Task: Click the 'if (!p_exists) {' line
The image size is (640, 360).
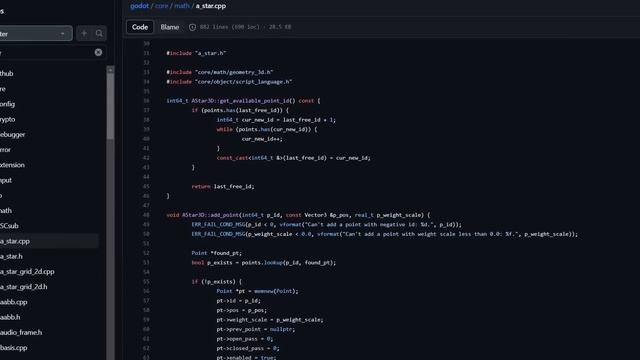Action: (x=217, y=282)
